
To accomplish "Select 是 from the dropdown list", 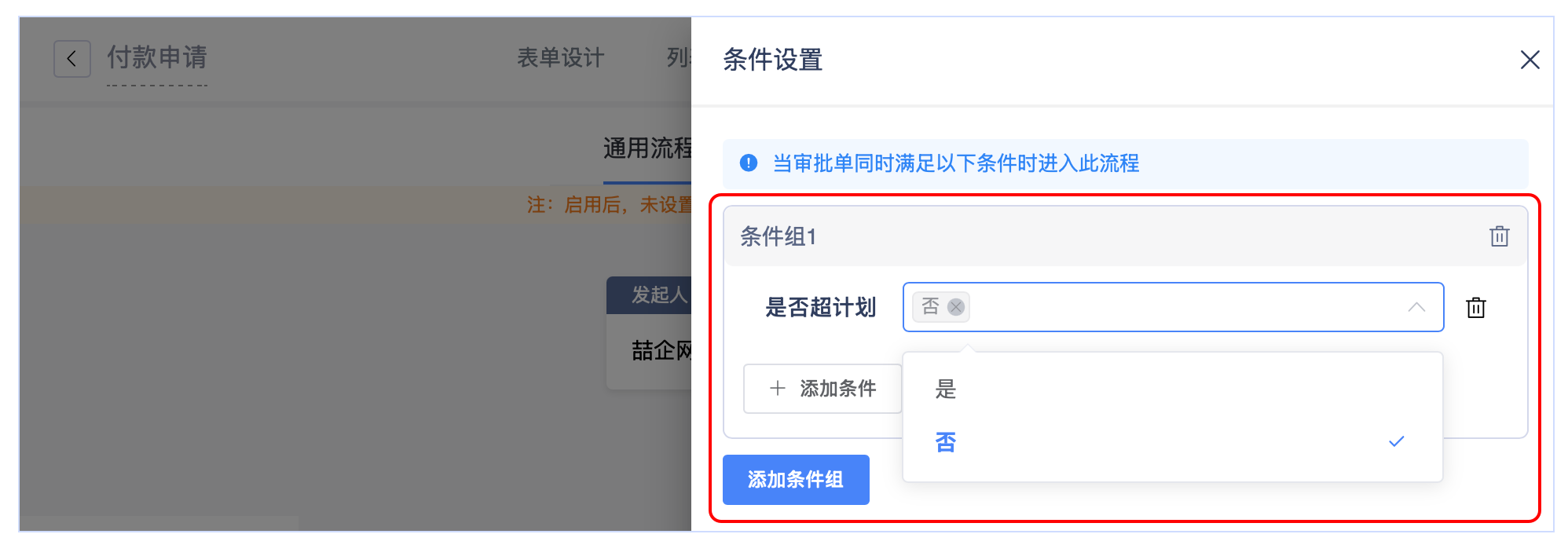I will [x=946, y=390].
